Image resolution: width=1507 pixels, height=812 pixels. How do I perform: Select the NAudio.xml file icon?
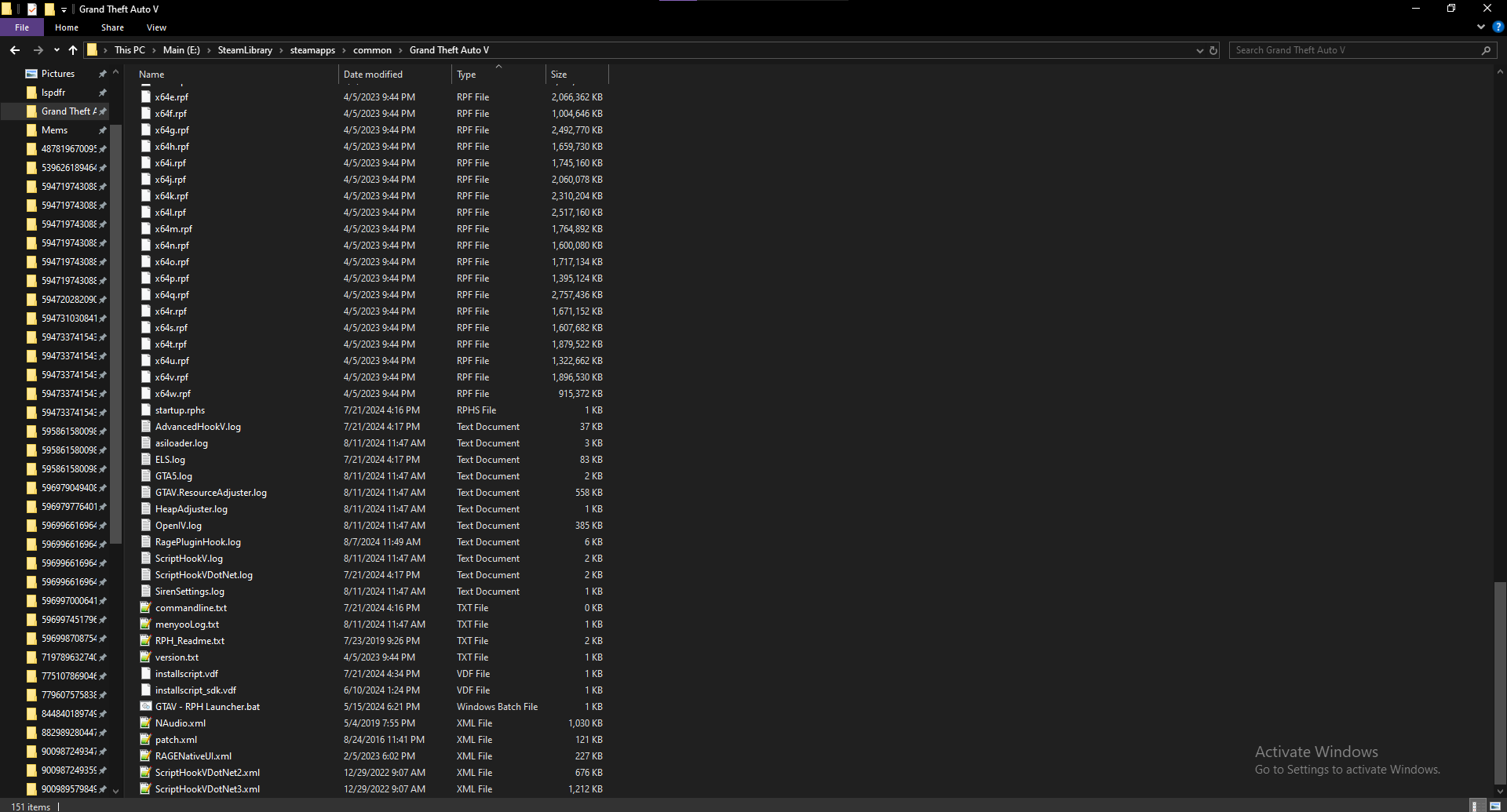pos(146,723)
